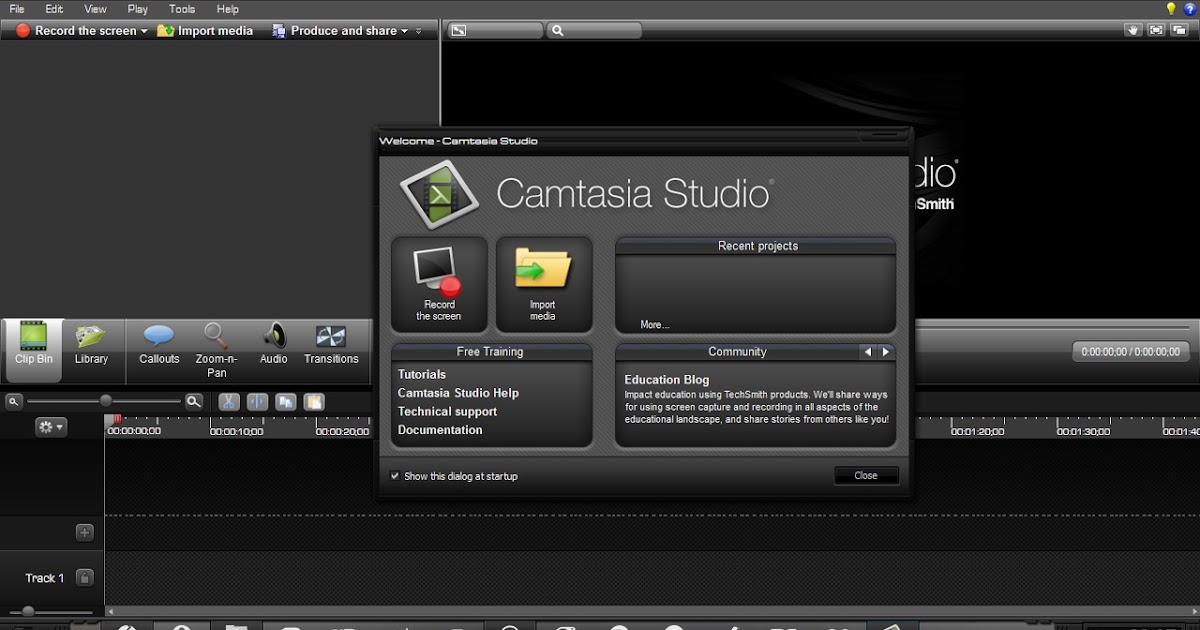The height and width of the screenshot is (630, 1200).
Task: Click the Copy icon on timeline toolbar
Action: coord(286,401)
